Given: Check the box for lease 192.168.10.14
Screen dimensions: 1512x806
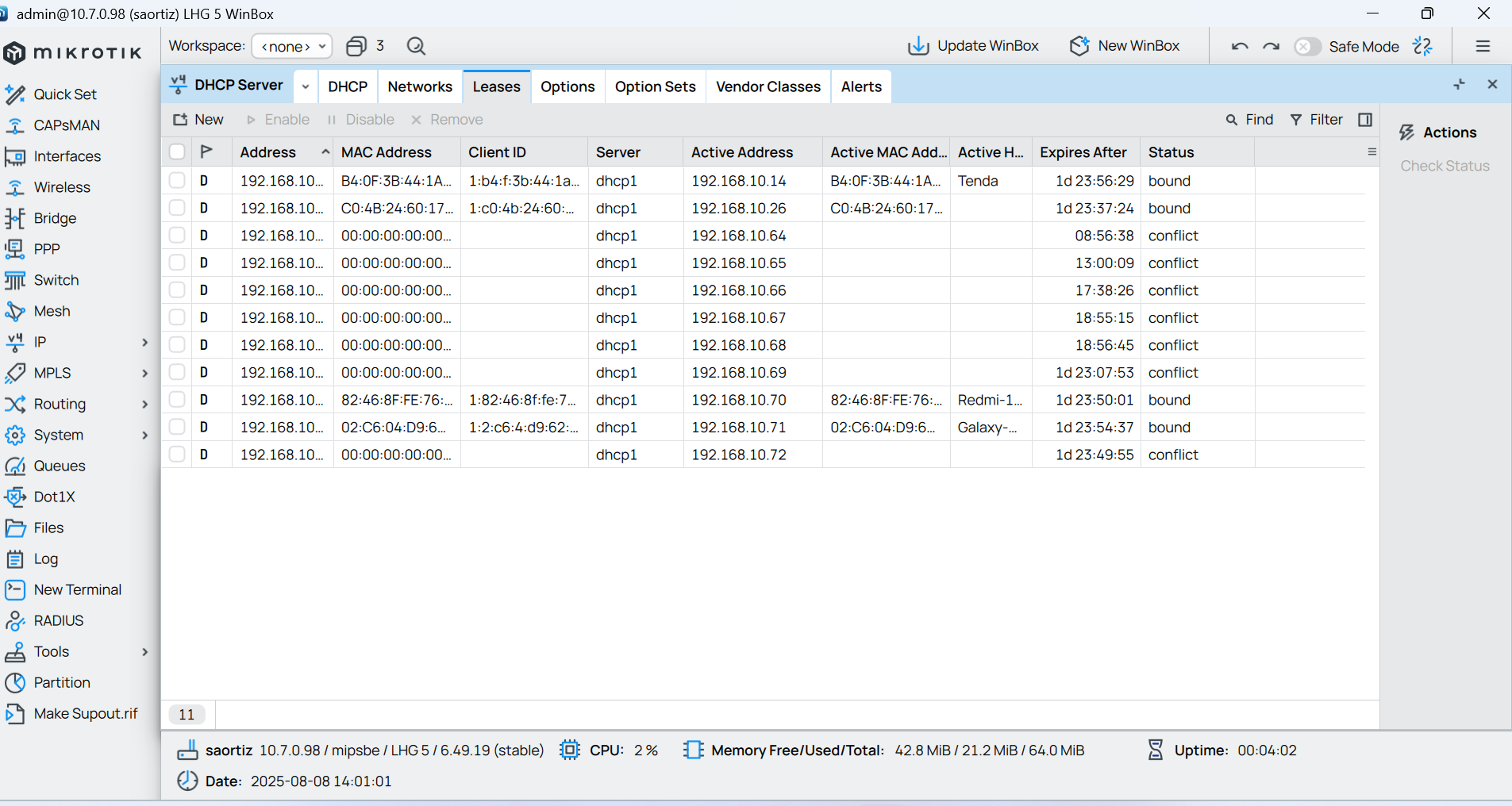Looking at the screenshot, I should pos(177,181).
